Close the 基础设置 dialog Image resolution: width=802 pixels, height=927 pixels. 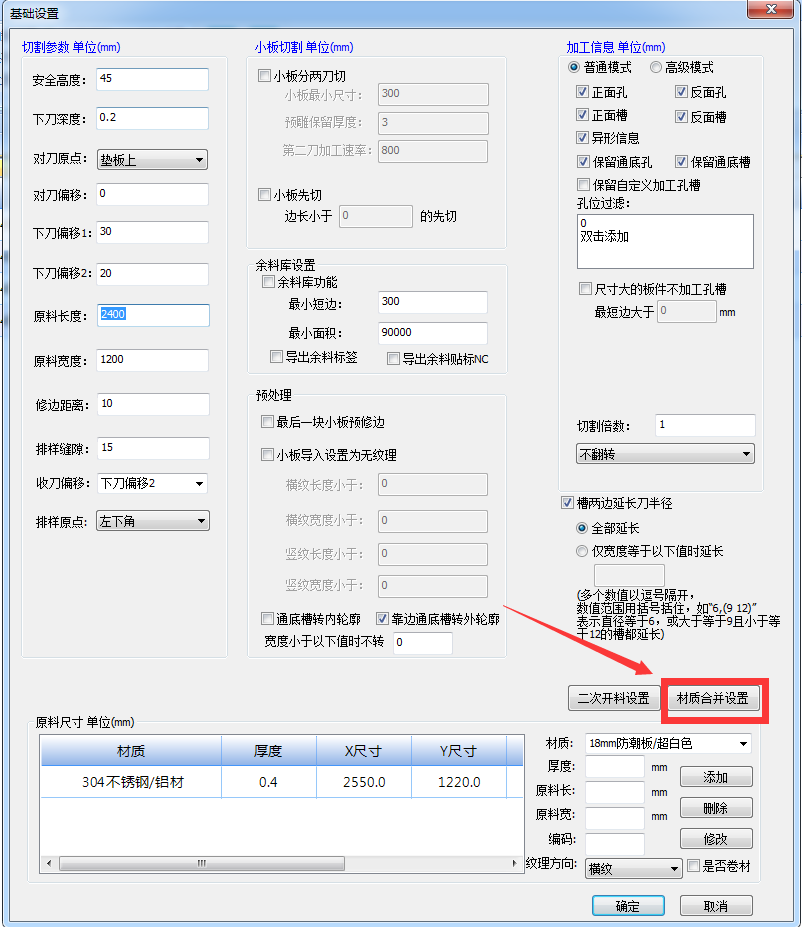770,9
